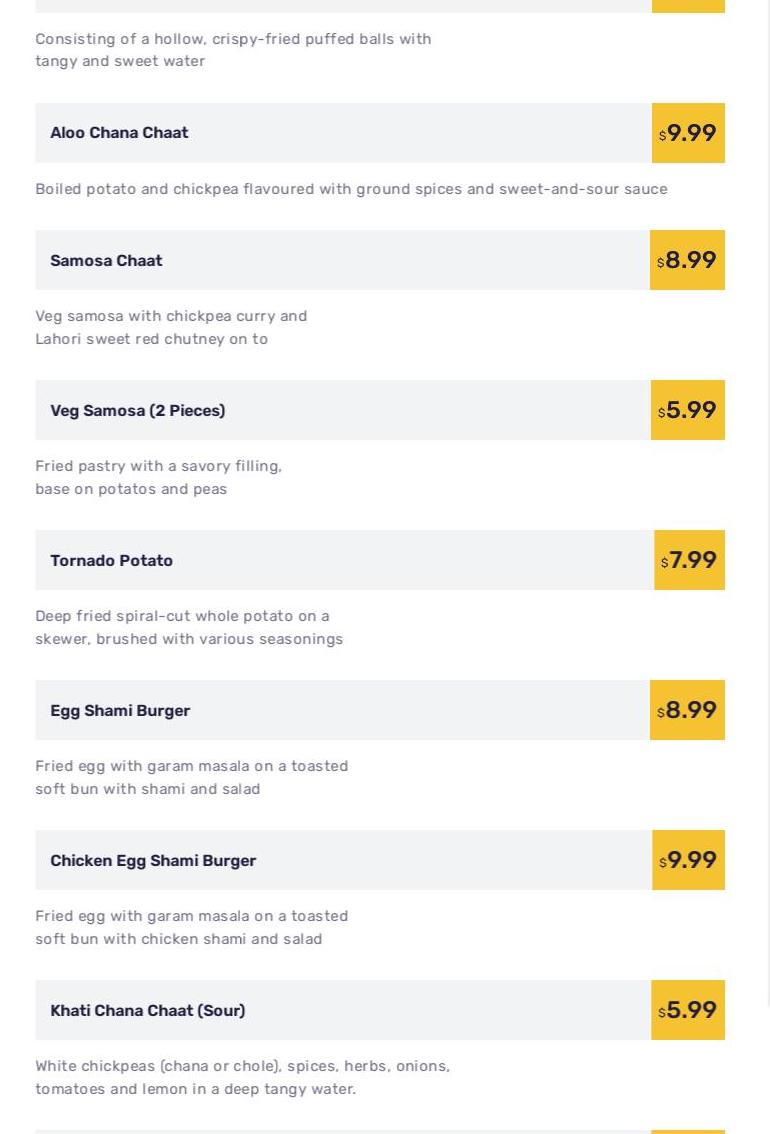Click the Aloo Chana Chaat item name
770x1134 pixels.
click(119, 133)
